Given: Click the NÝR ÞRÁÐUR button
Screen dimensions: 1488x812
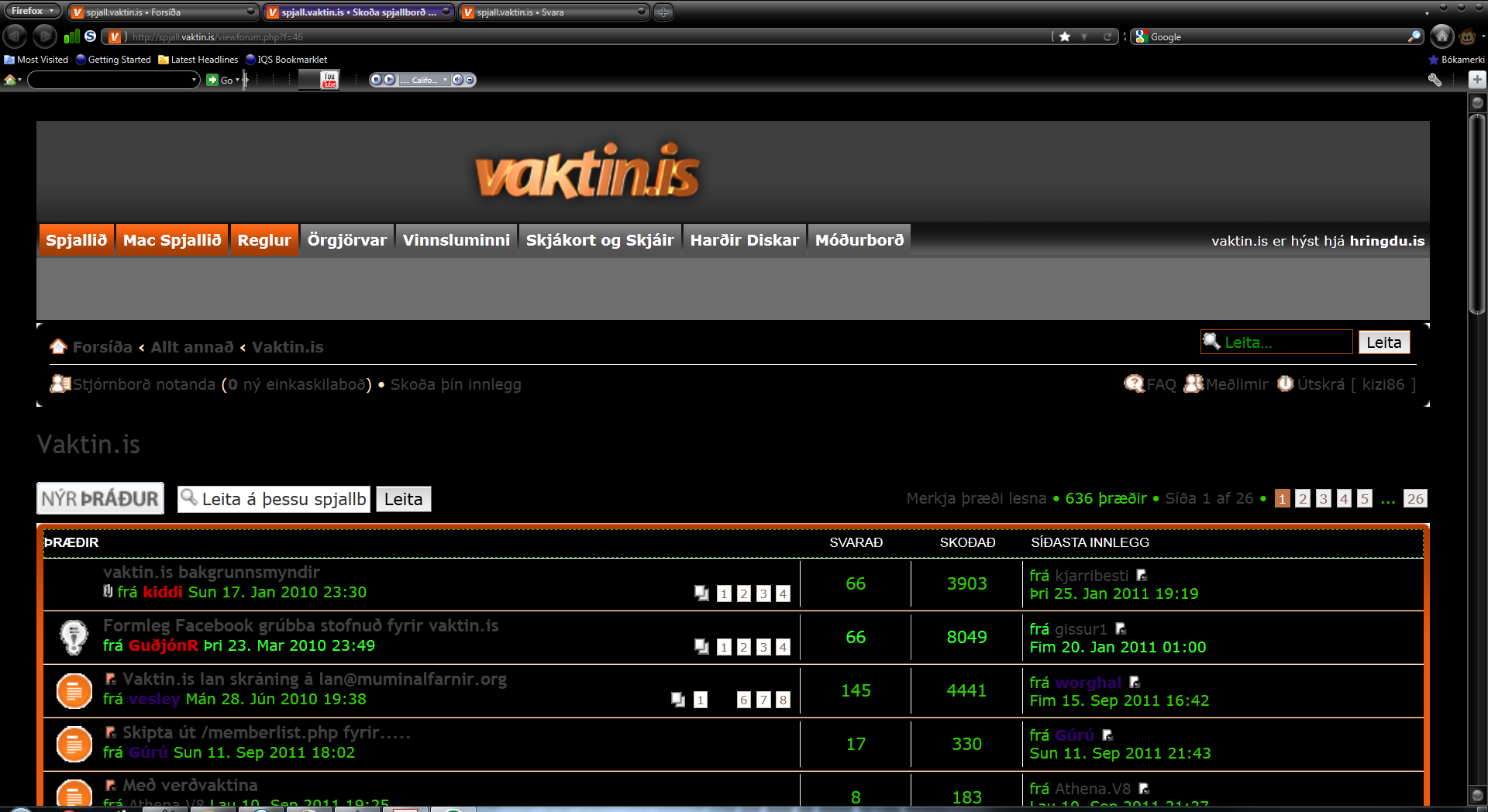Looking at the screenshot, I should [100, 499].
